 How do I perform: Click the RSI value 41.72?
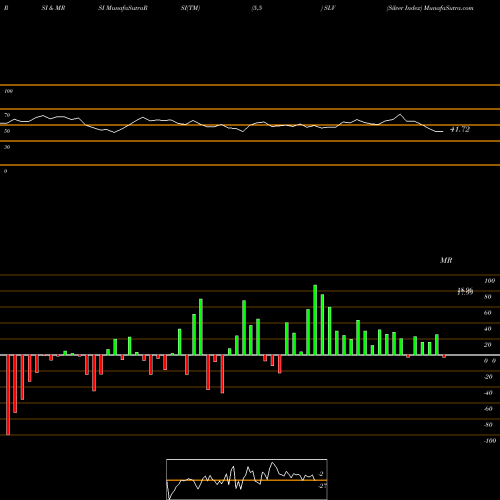tap(460, 129)
